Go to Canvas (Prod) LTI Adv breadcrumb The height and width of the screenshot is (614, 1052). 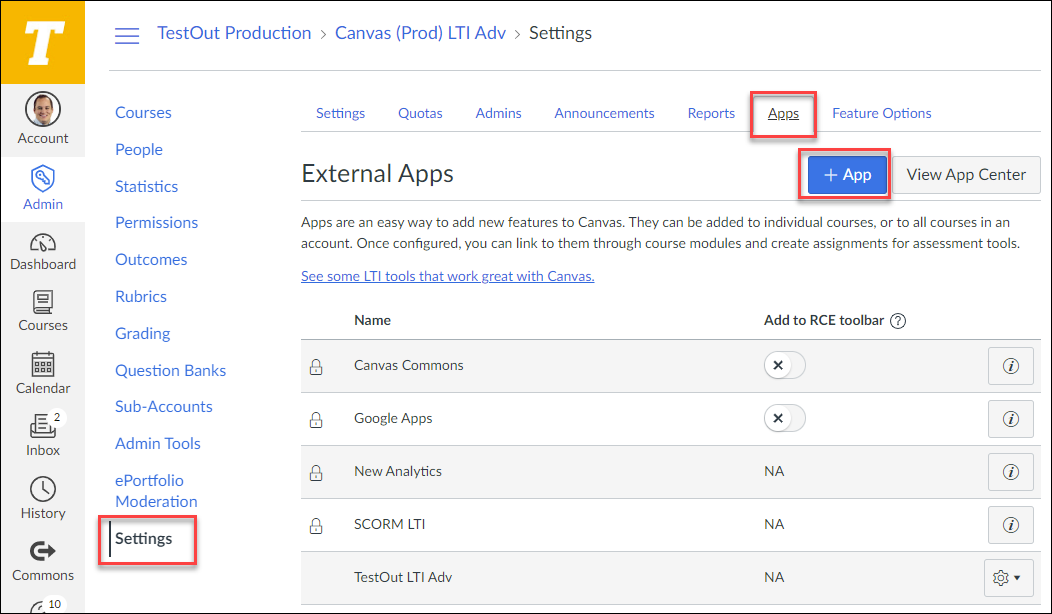420,33
